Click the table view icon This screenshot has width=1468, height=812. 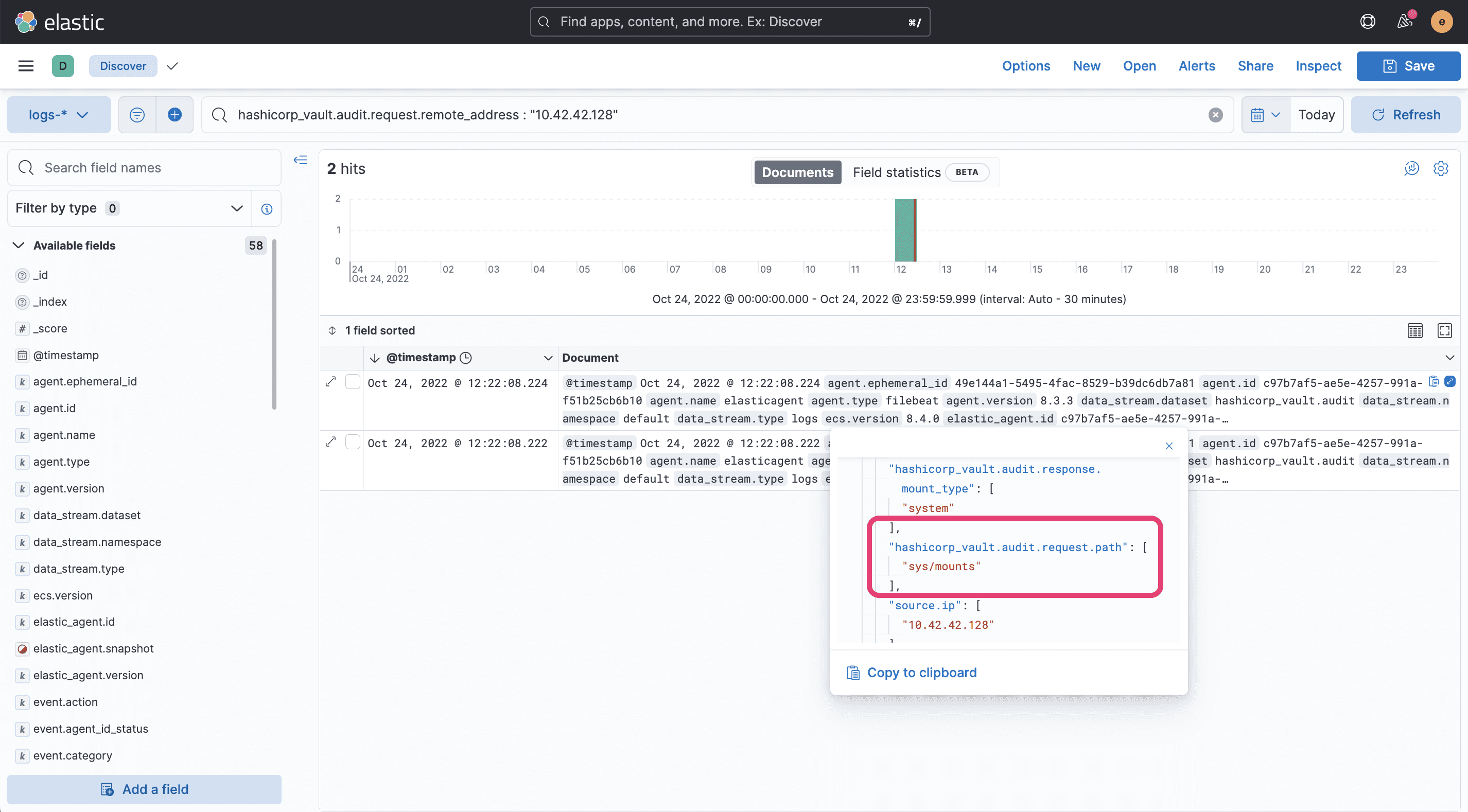[x=1416, y=330]
